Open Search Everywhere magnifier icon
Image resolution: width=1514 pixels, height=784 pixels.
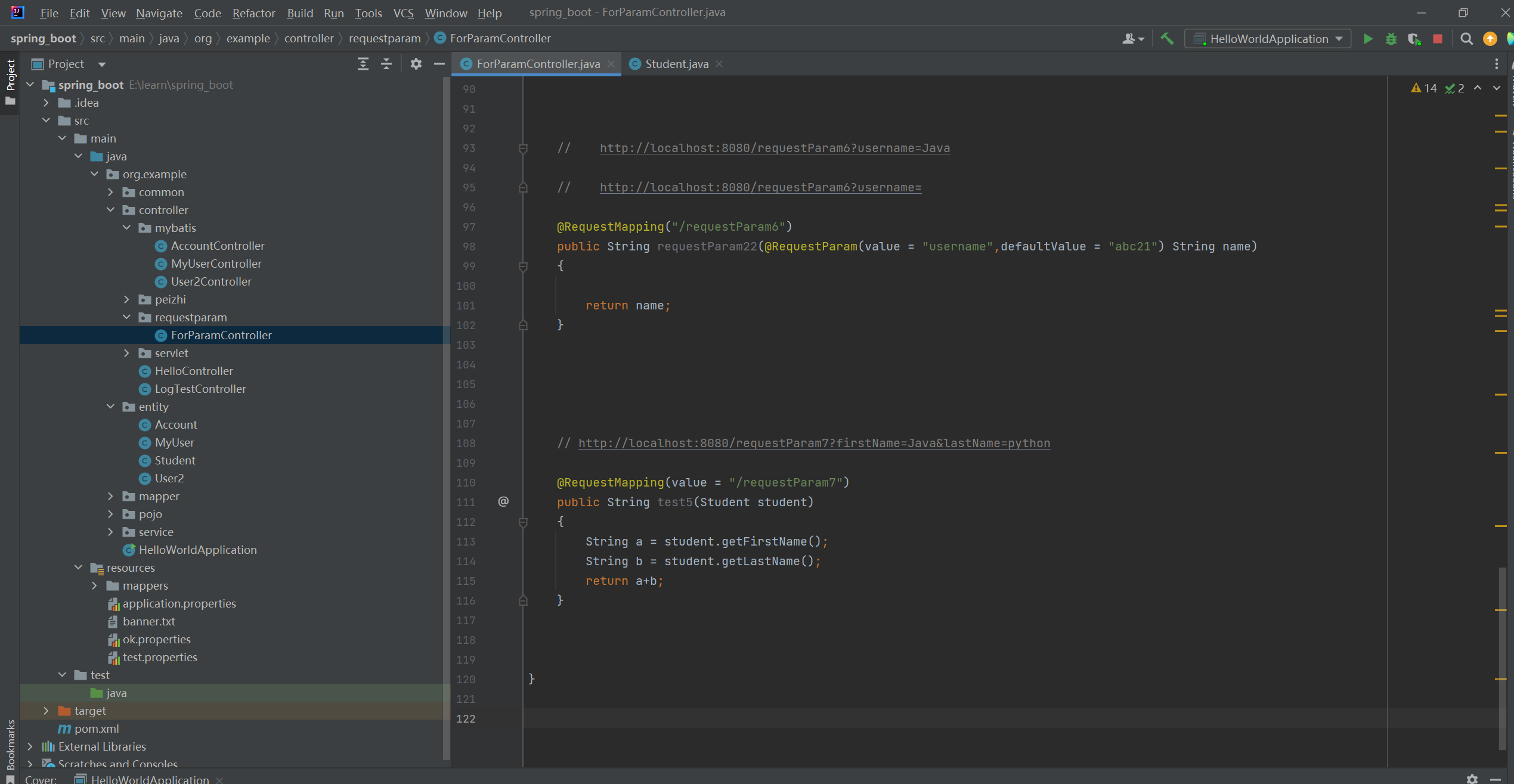point(1466,39)
